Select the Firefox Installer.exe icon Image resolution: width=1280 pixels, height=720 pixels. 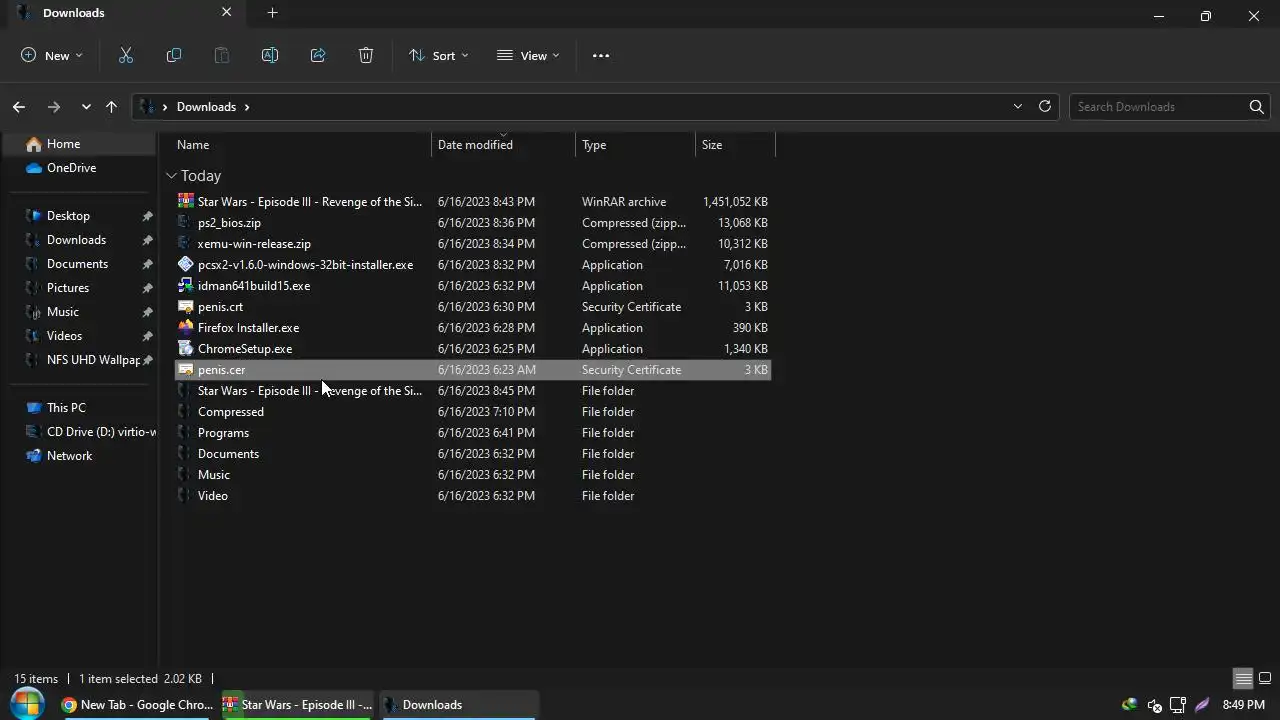(186, 328)
